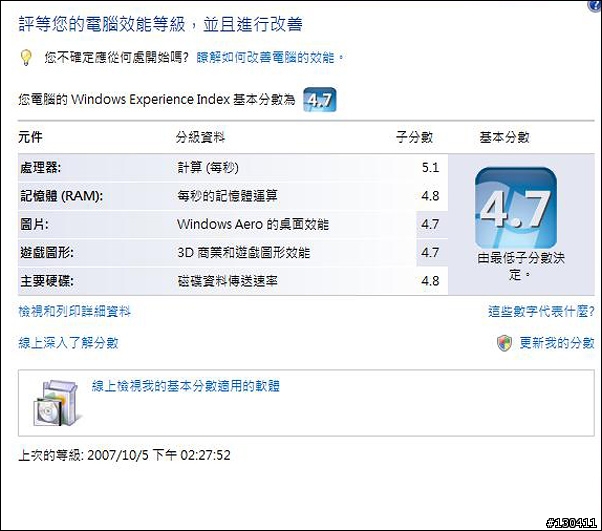Viewport: 602px width, 531px height.
Task: Click 更新我的分數 to refresh the score
Action: click(557, 342)
